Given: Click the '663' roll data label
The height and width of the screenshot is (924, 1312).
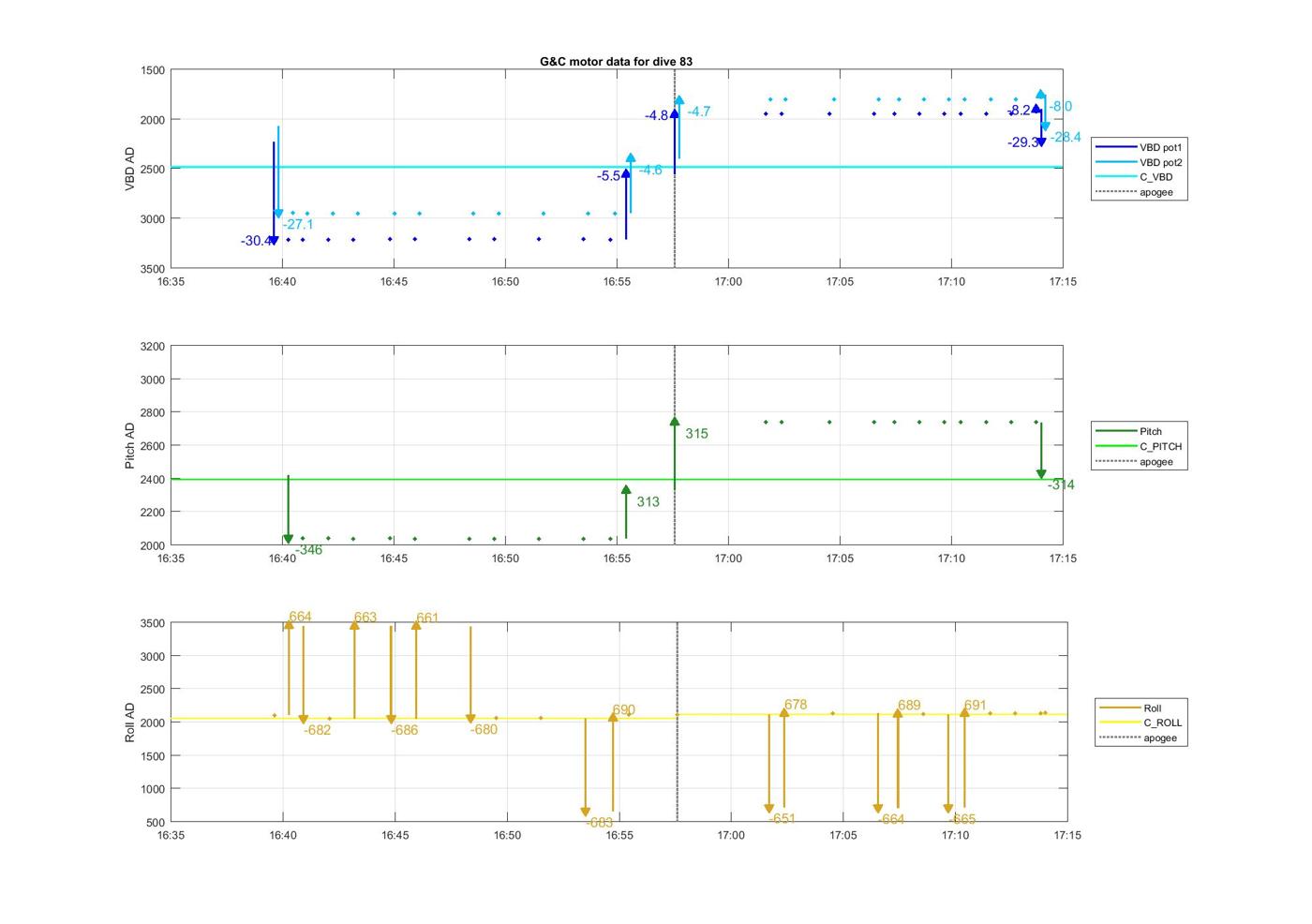Looking at the screenshot, I should 365,617.
